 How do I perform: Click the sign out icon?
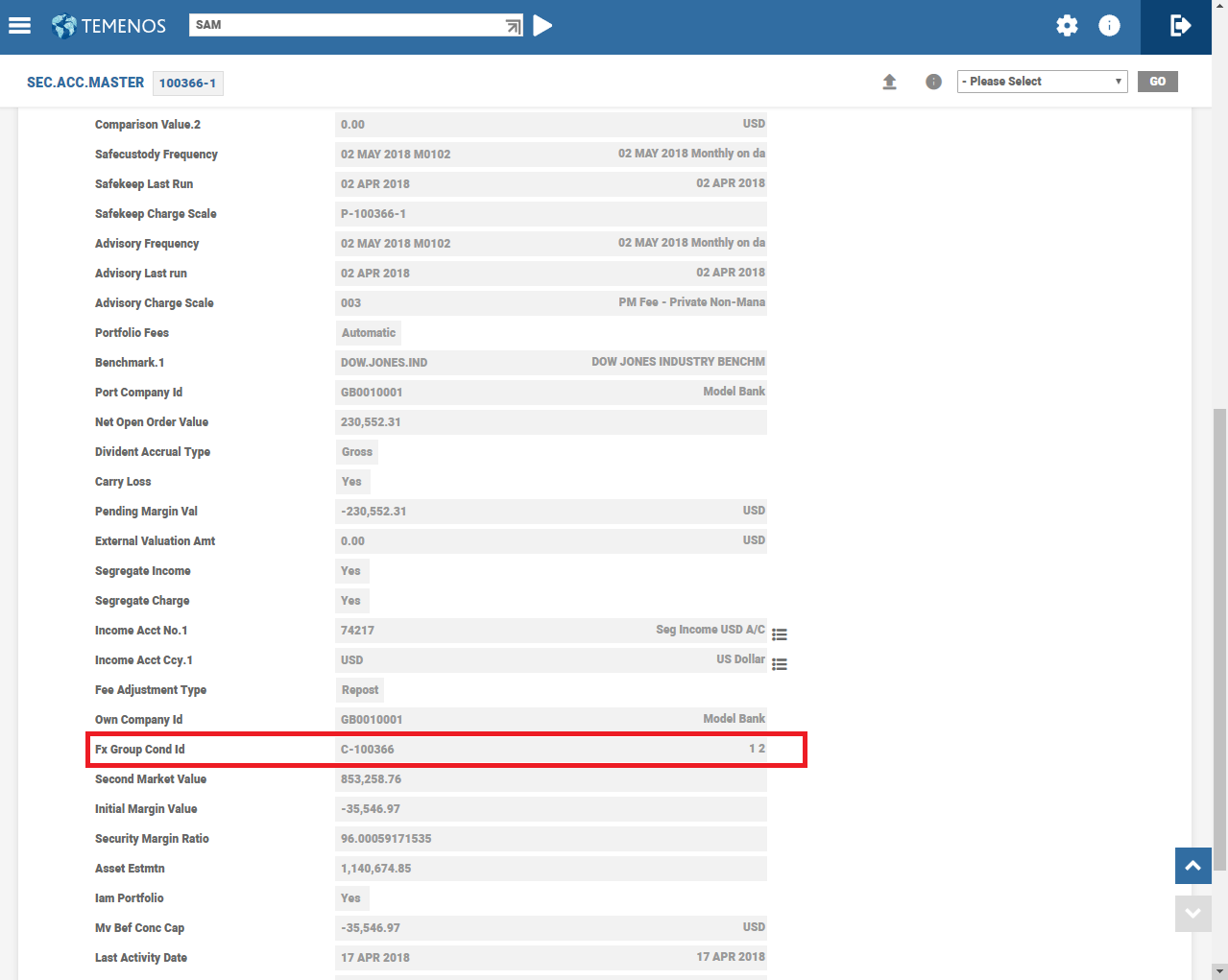(x=1180, y=26)
